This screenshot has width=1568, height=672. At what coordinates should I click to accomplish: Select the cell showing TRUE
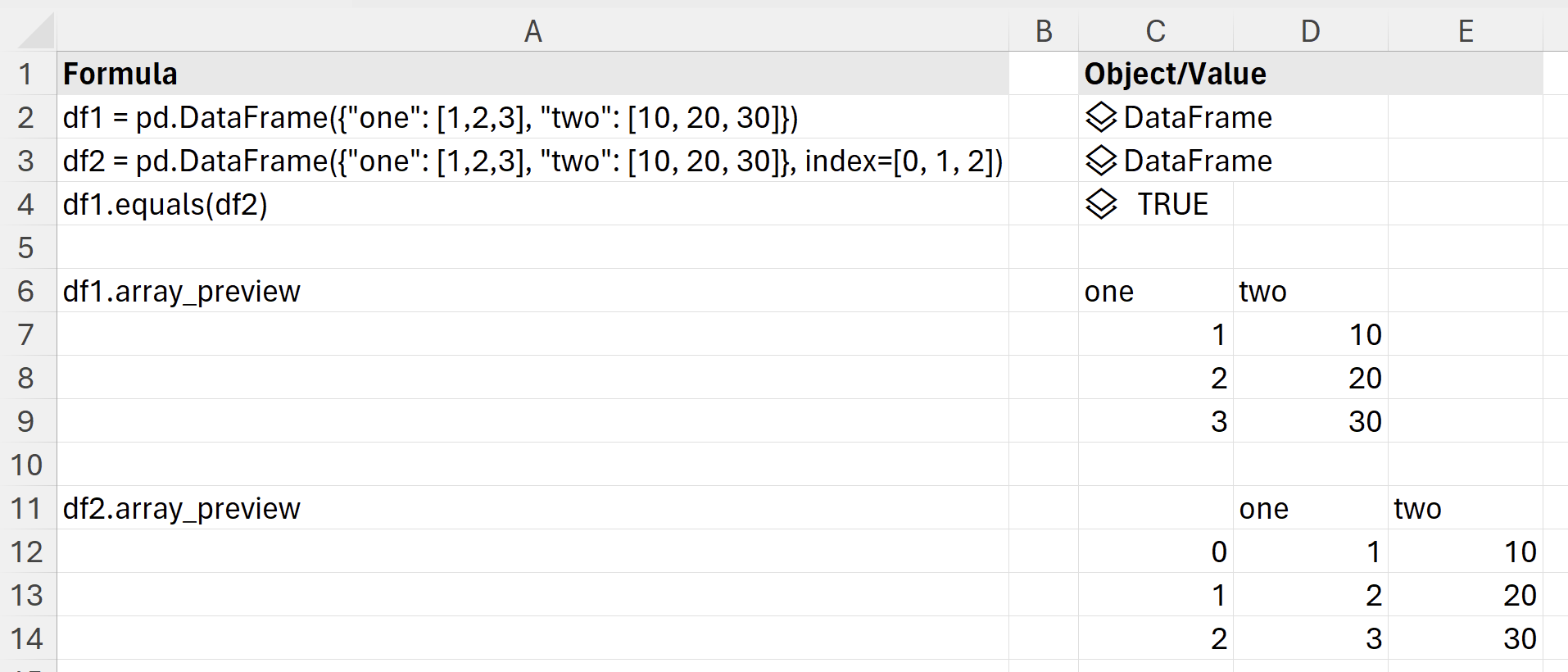coord(1171,204)
